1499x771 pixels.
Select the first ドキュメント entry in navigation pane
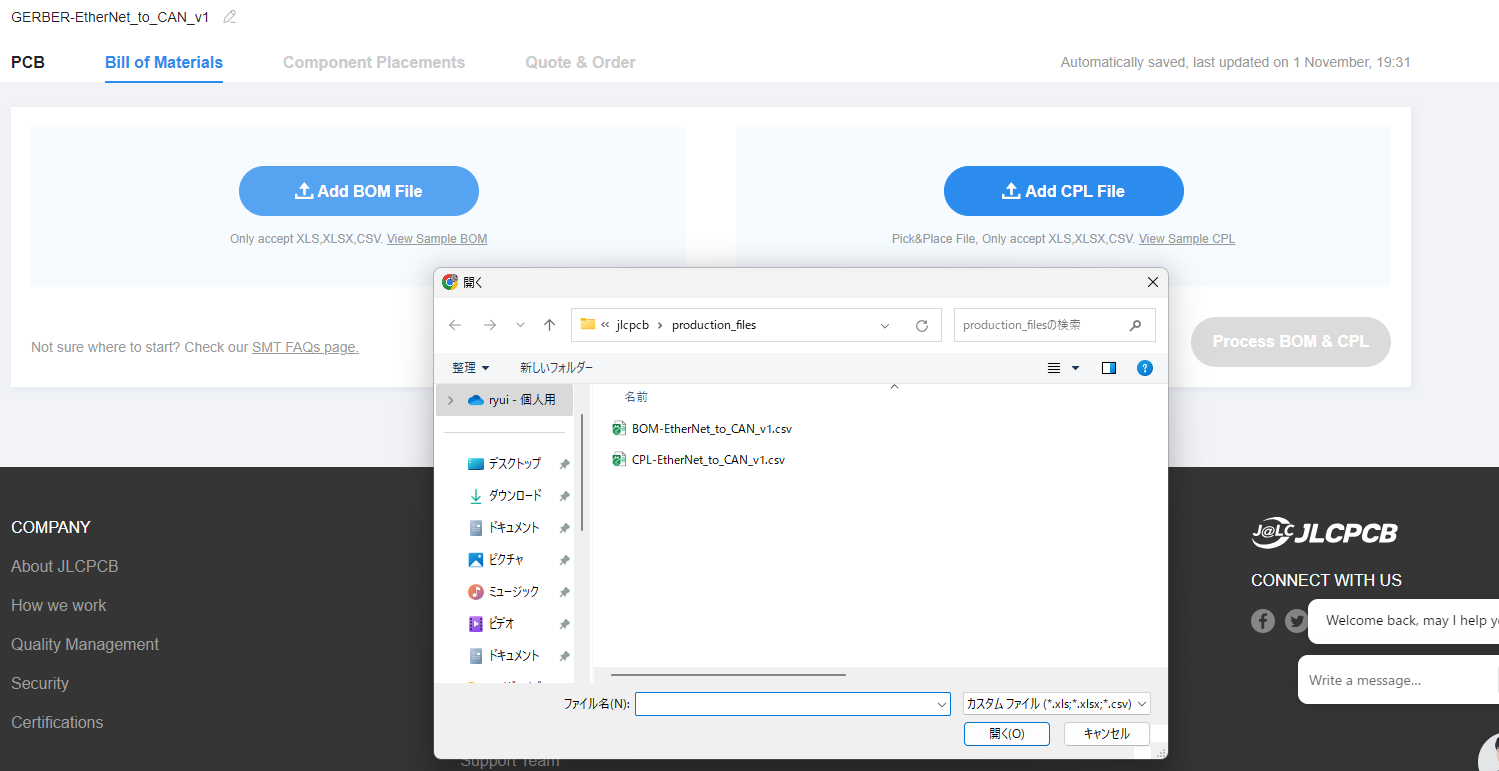(513, 528)
